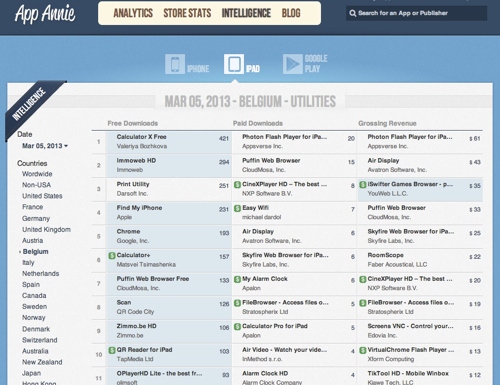This screenshot has height=385, width=500.
Task: Select Worldwide in the countries list
Action: (37, 174)
